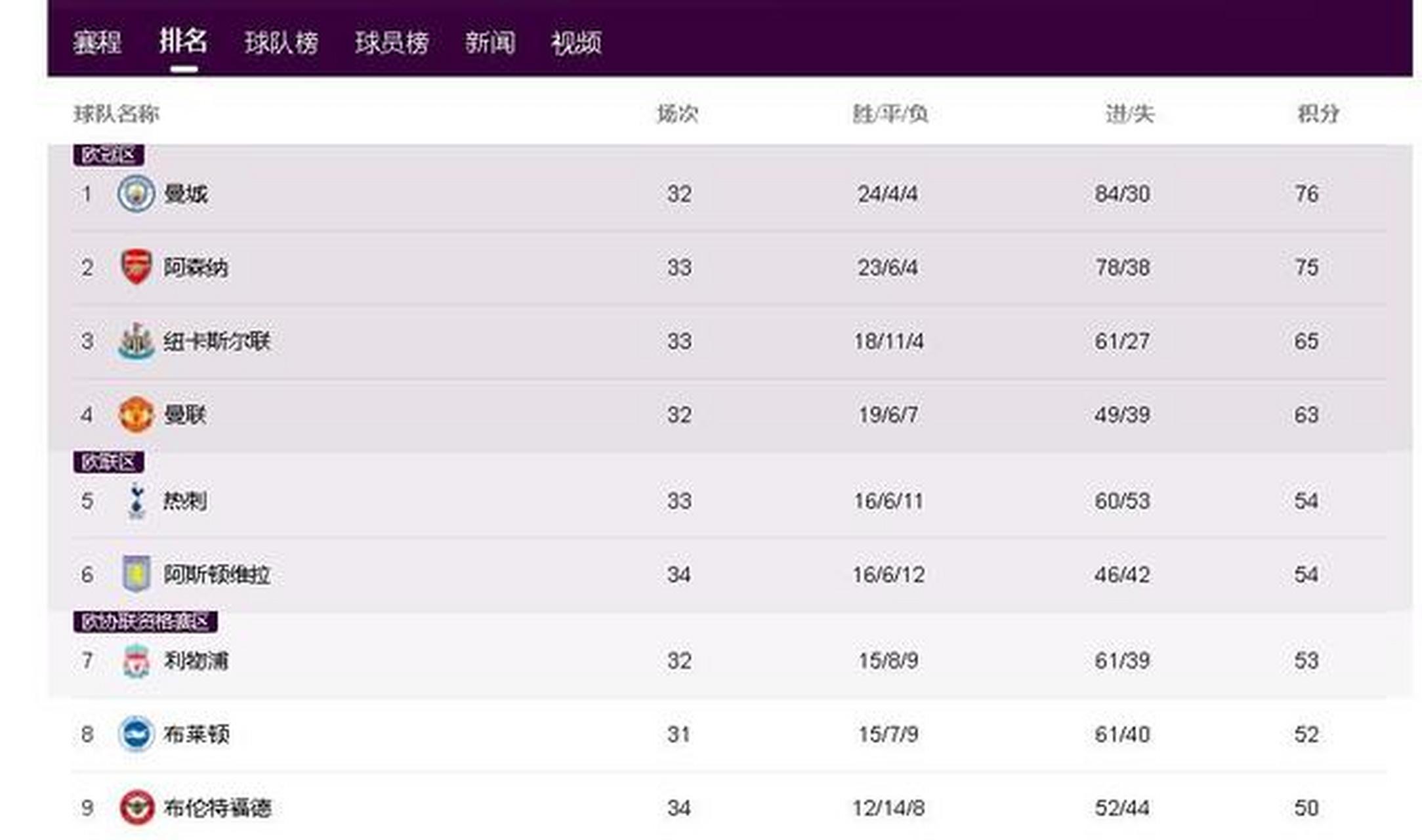The image size is (1422, 840).
Task: Click the 进/失 column header
Action: [1129, 114]
